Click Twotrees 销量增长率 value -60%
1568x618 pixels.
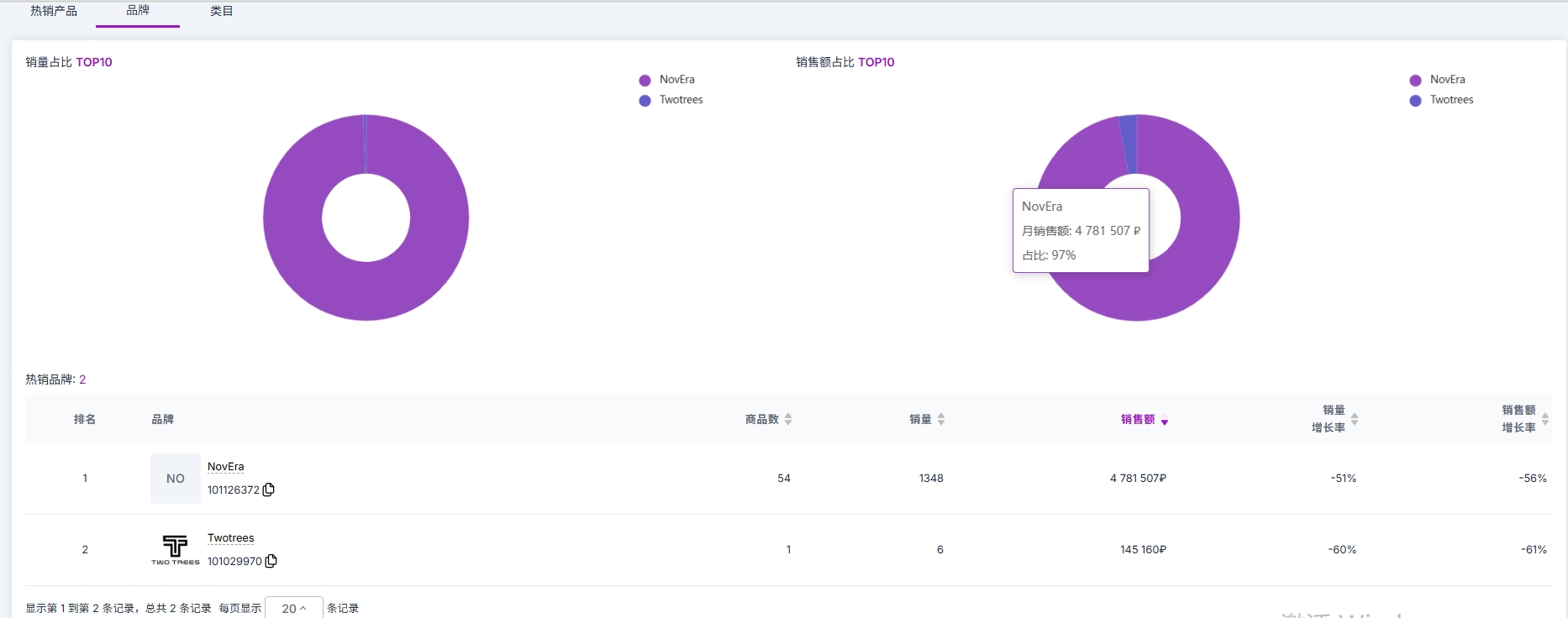coord(1342,550)
